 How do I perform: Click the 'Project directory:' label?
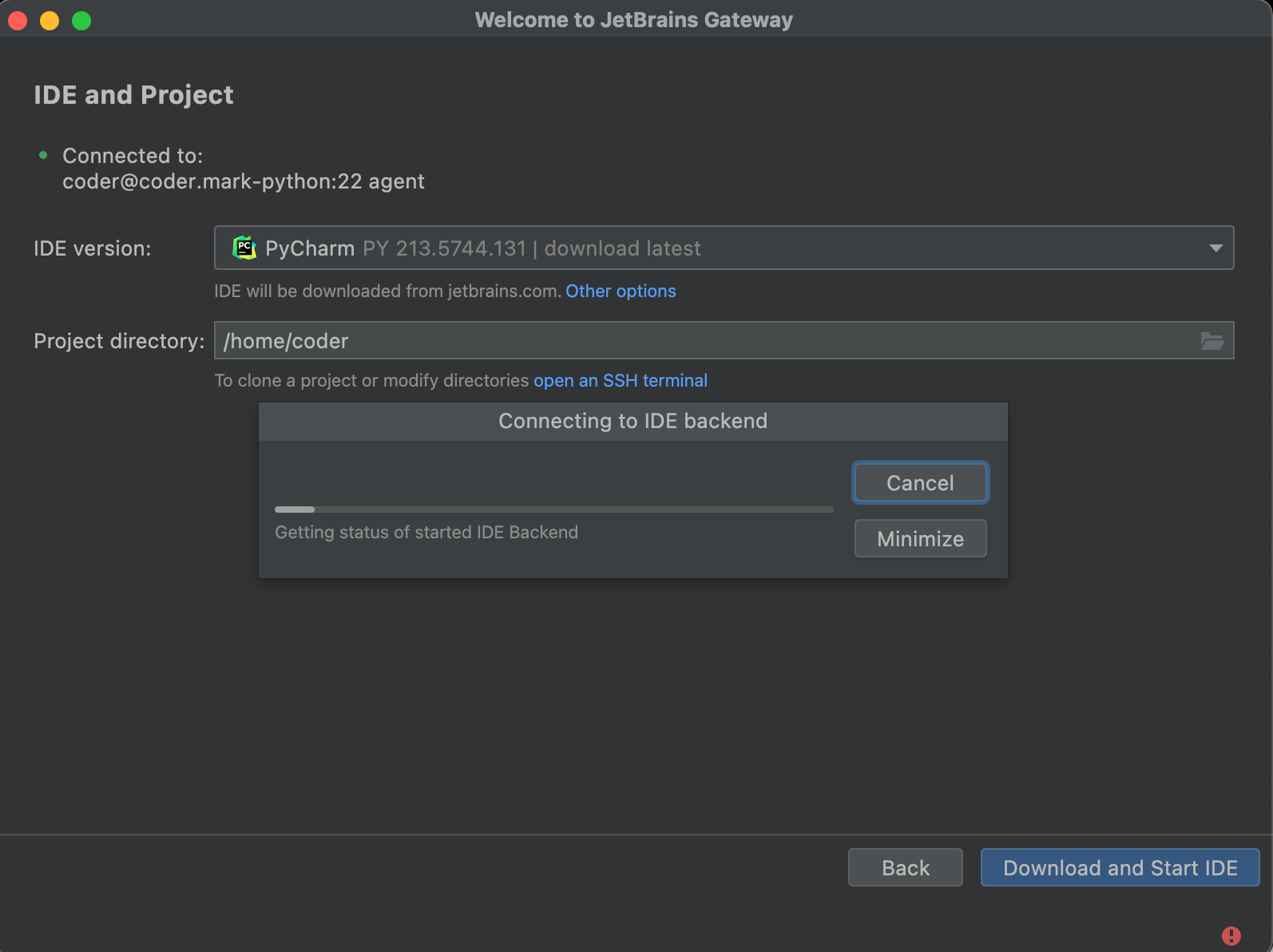pyautogui.click(x=119, y=341)
